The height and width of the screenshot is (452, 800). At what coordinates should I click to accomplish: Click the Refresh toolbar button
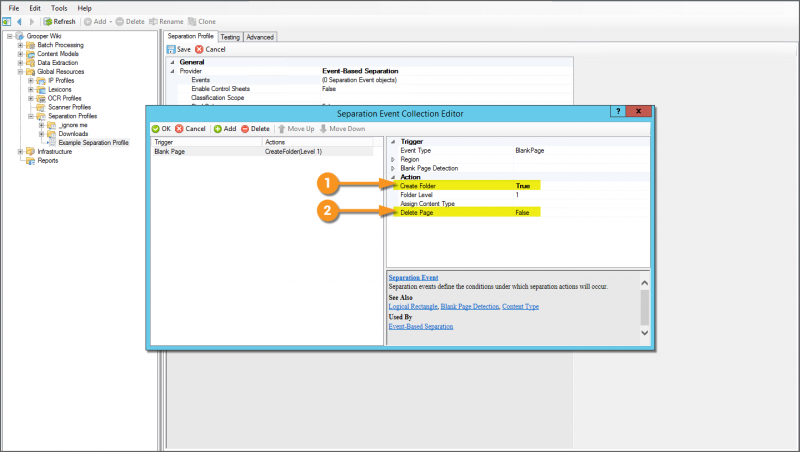59,21
